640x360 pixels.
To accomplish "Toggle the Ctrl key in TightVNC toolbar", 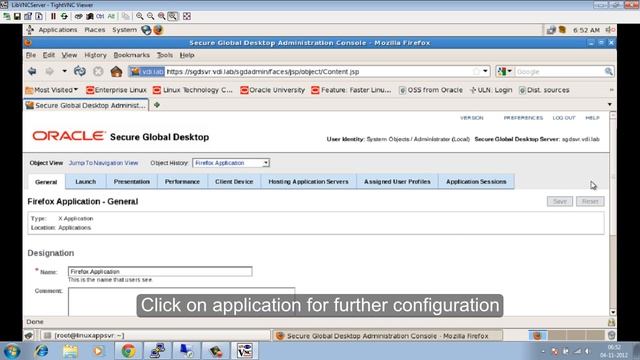I will 100,16.
